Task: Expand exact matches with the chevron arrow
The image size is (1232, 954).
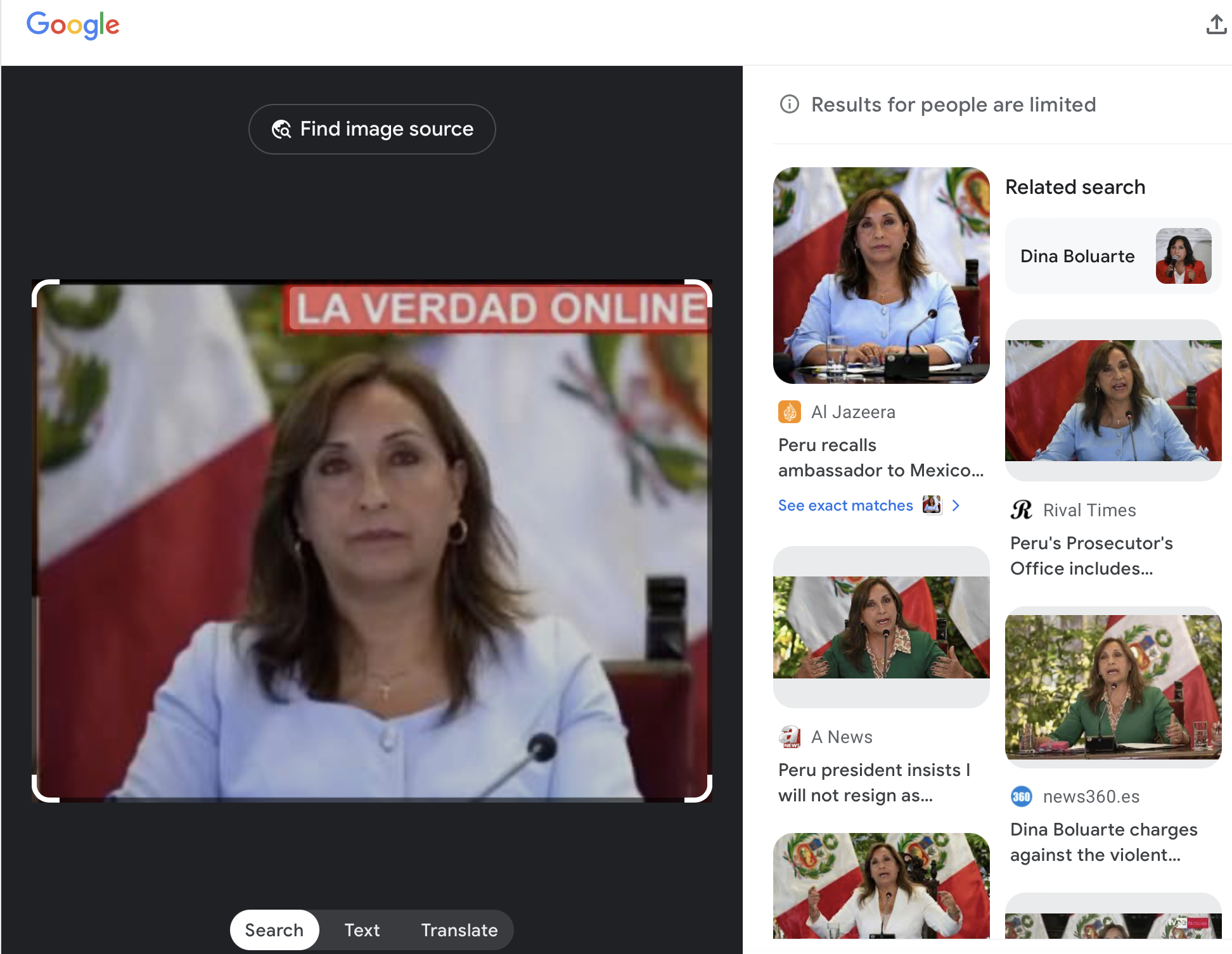Action: [956, 506]
